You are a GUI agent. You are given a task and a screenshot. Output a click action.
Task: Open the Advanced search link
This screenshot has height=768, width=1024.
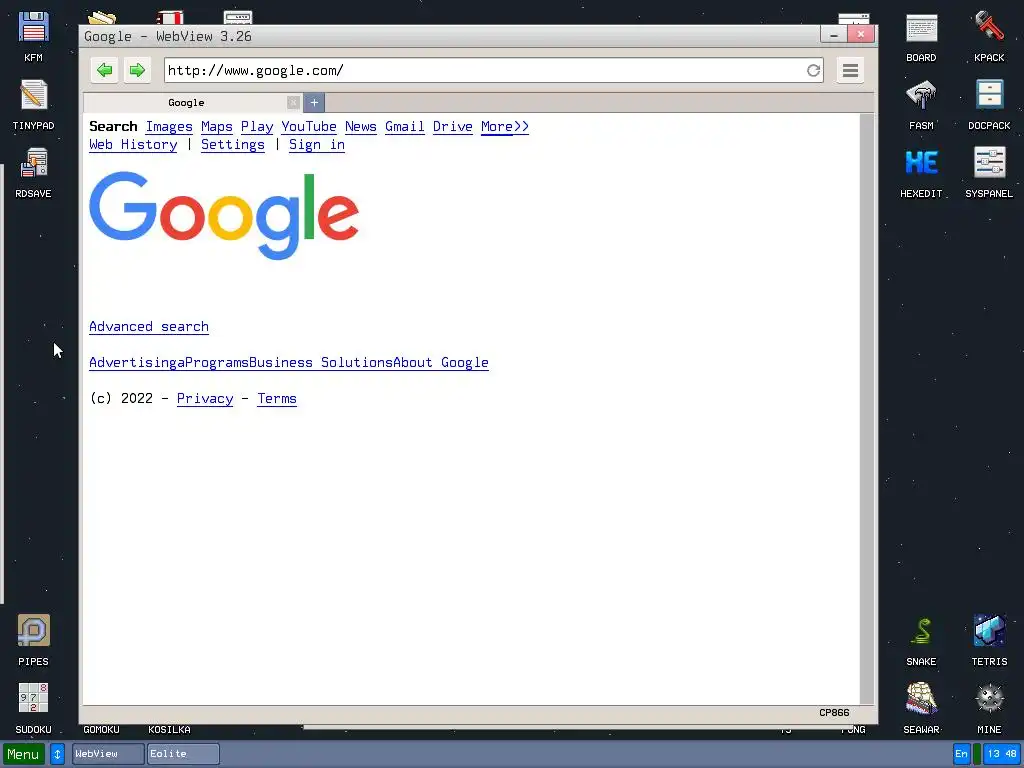[x=149, y=327]
